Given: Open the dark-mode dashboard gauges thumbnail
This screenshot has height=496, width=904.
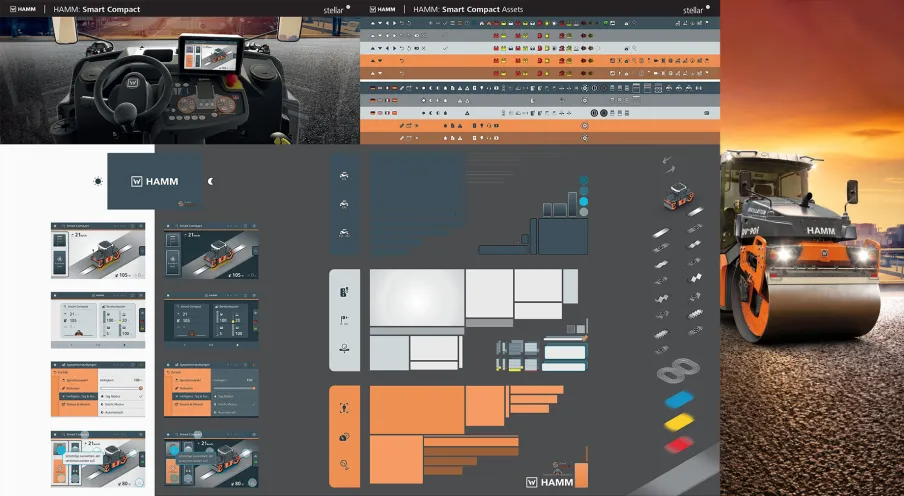Looking at the screenshot, I should [x=211, y=320].
